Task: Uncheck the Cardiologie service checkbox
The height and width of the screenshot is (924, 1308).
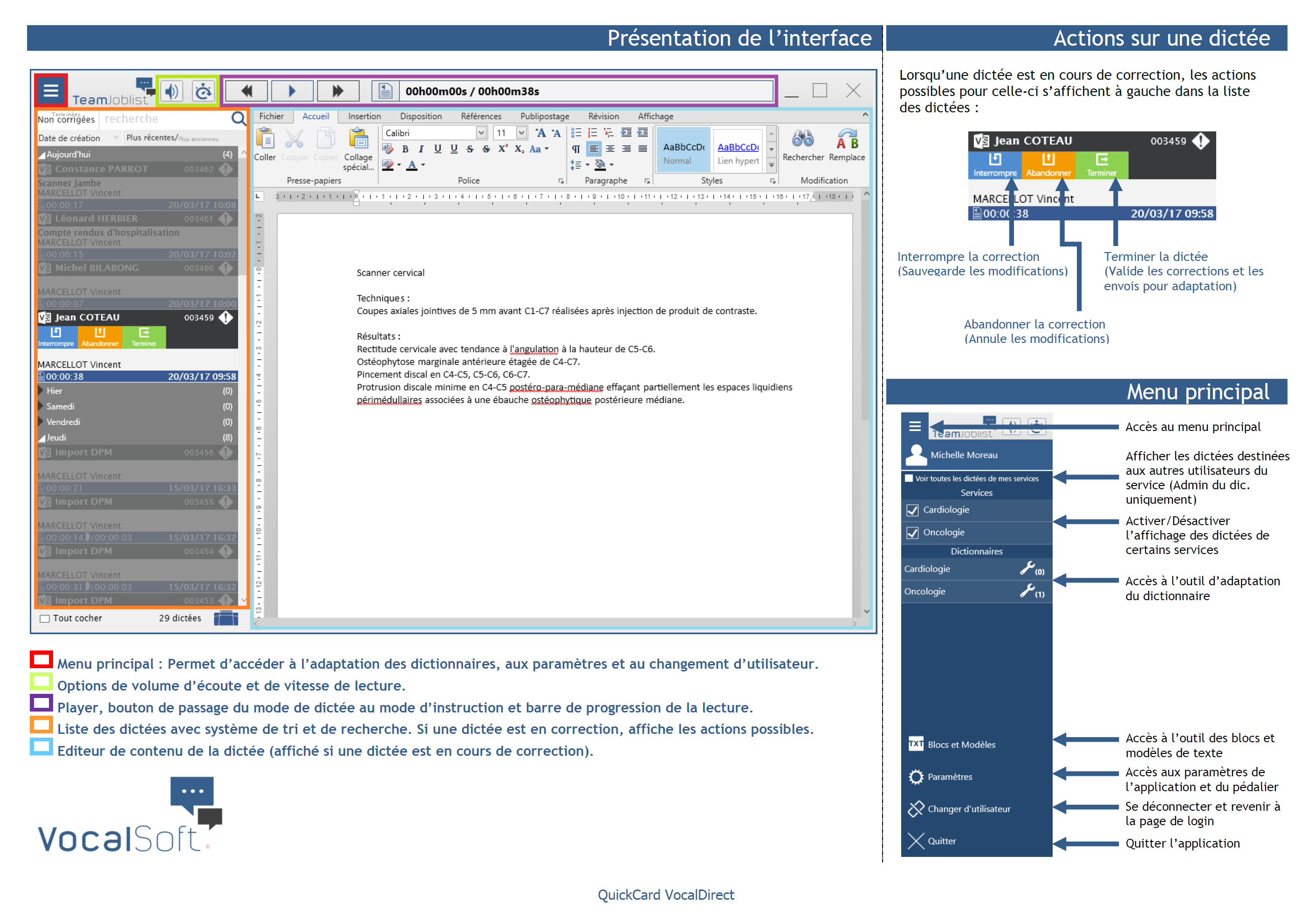Action: (912, 510)
